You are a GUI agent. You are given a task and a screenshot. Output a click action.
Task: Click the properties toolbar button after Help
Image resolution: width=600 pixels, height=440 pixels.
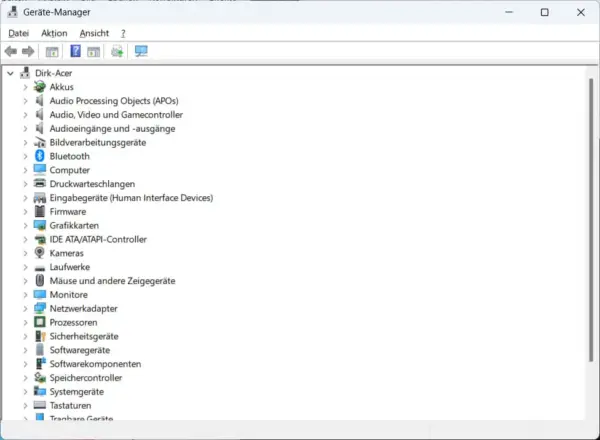tap(93, 51)
